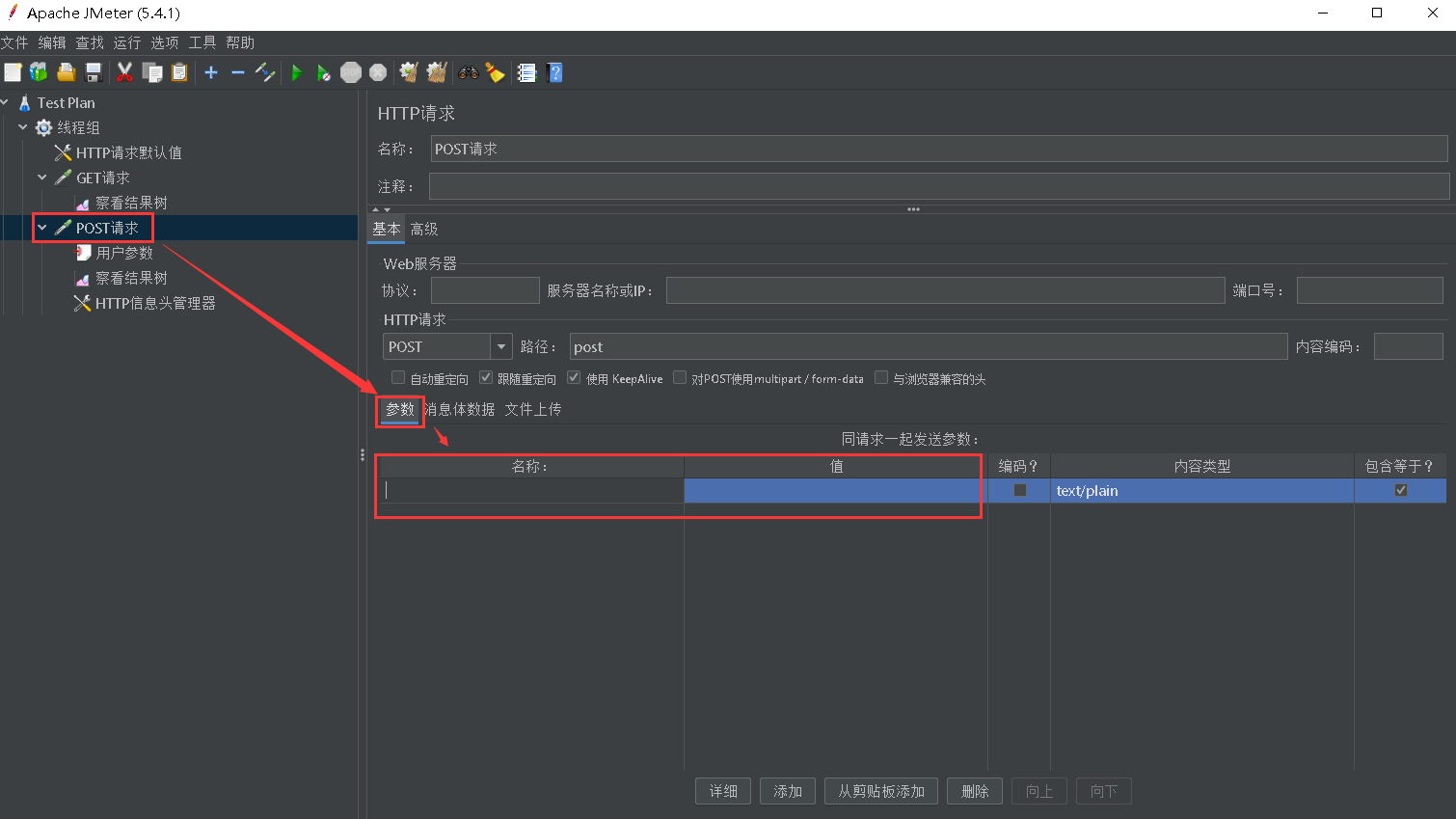Click the Clear results broom icon
This screenshot has height=819, width=1456.
click(409, 72)
